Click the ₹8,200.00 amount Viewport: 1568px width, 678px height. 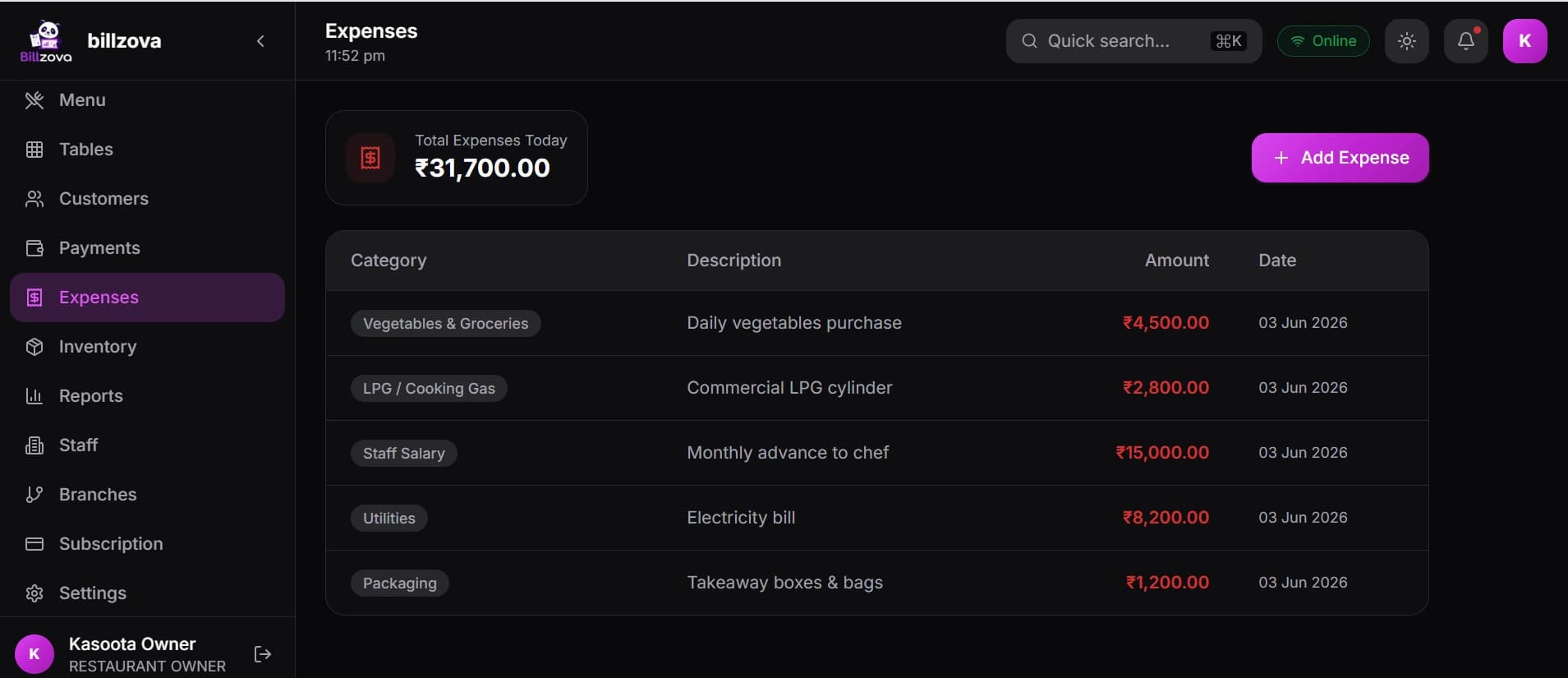[1166, 518]
